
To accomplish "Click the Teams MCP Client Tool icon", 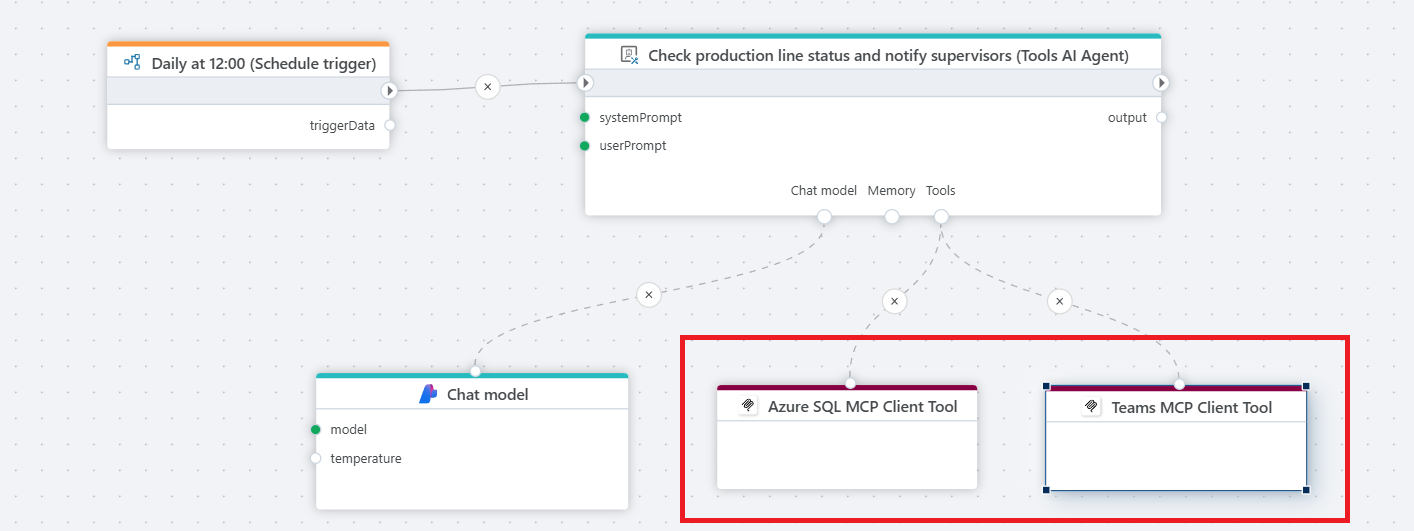I will [x=1092, y=407].
